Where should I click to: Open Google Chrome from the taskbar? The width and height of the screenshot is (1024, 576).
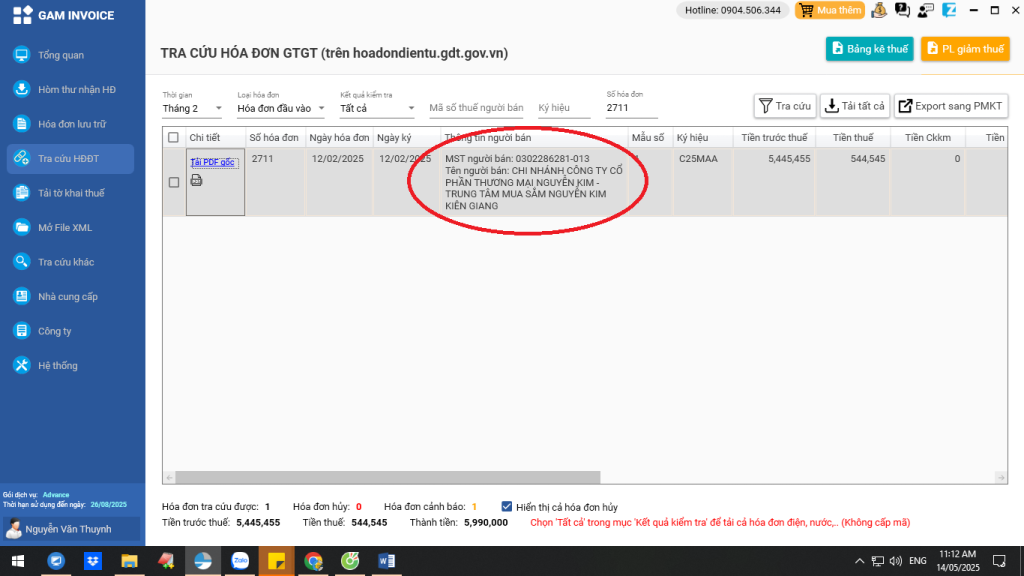click(x=313, y=561)
